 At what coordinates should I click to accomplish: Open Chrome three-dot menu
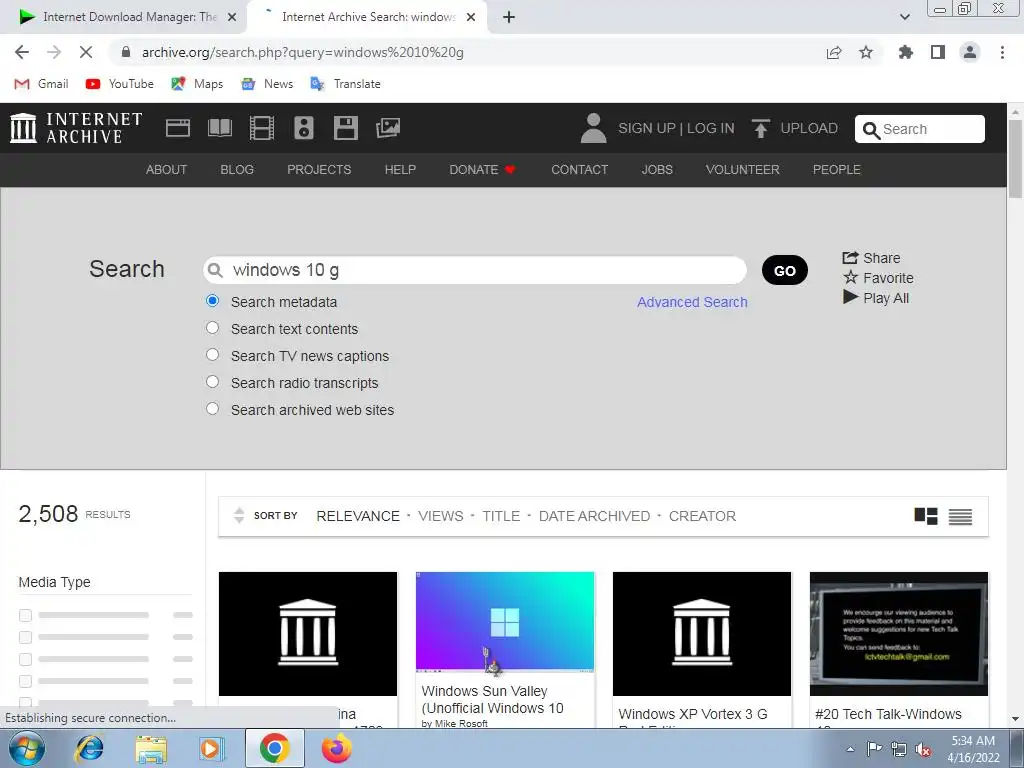[1002, 52]
